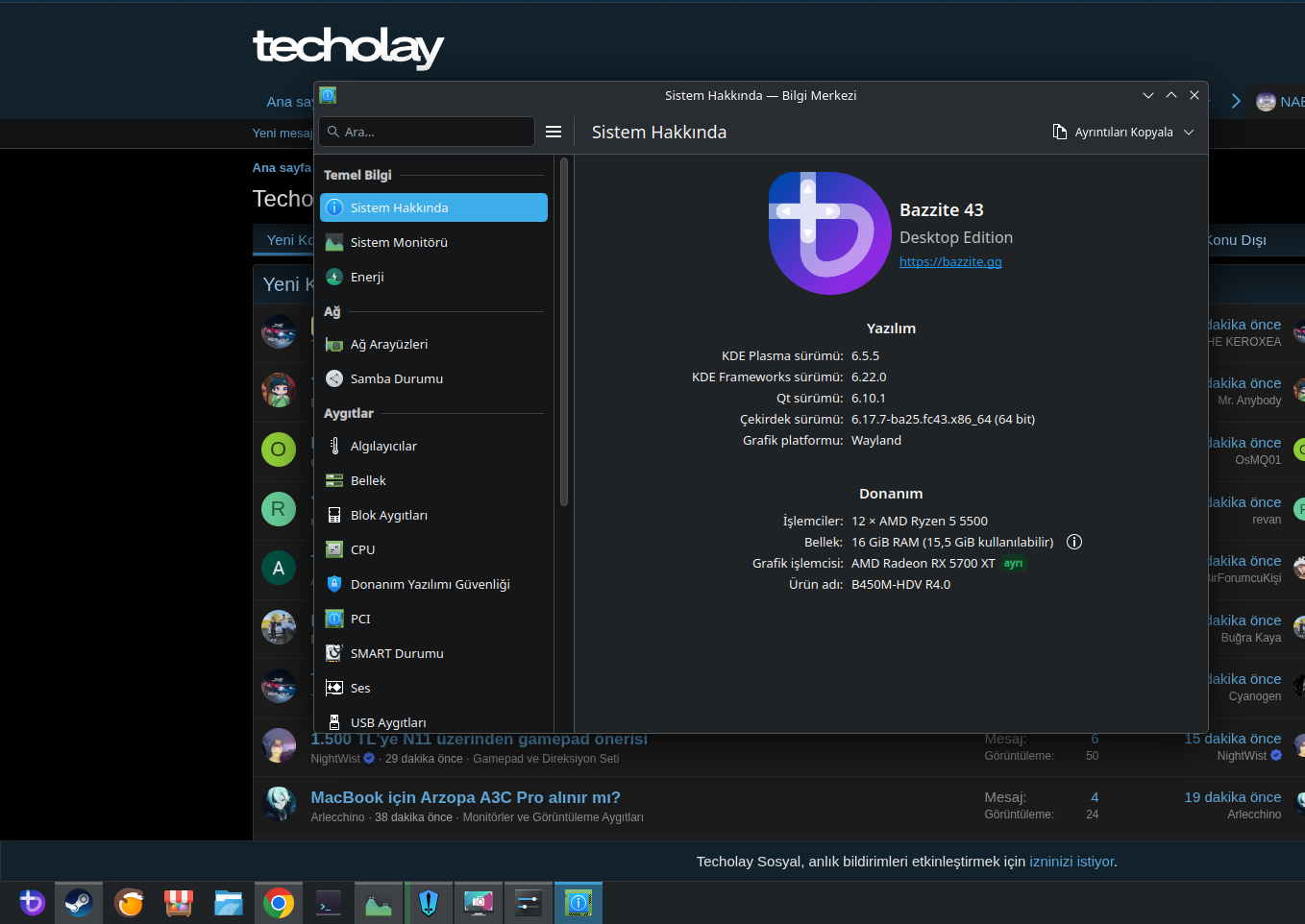This screenshot has width=1305, height=924.
Task: Click the Bazzite logo image
Action: 830,233
